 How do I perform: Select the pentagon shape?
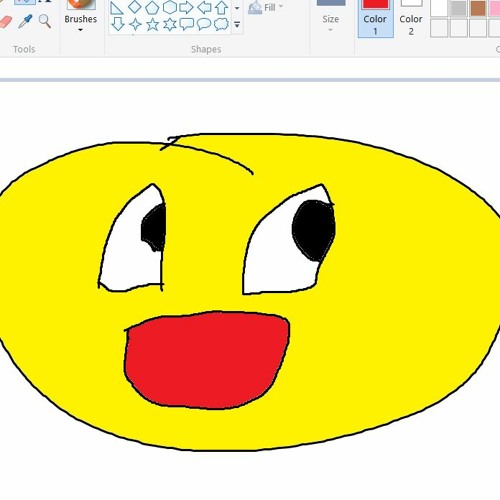(x=152, y=7)
